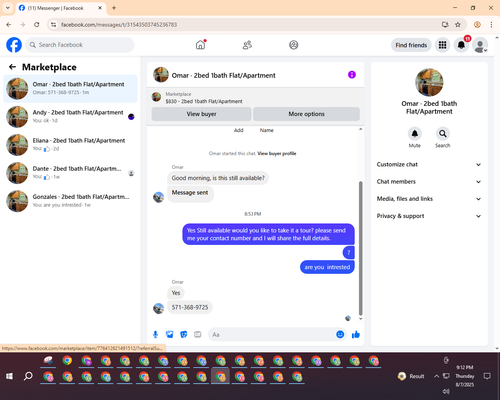Image resolution: width=500 pixels, height=400 pixels.
Task: Open the browser tab search dropdown
Action: pos(8,8)
